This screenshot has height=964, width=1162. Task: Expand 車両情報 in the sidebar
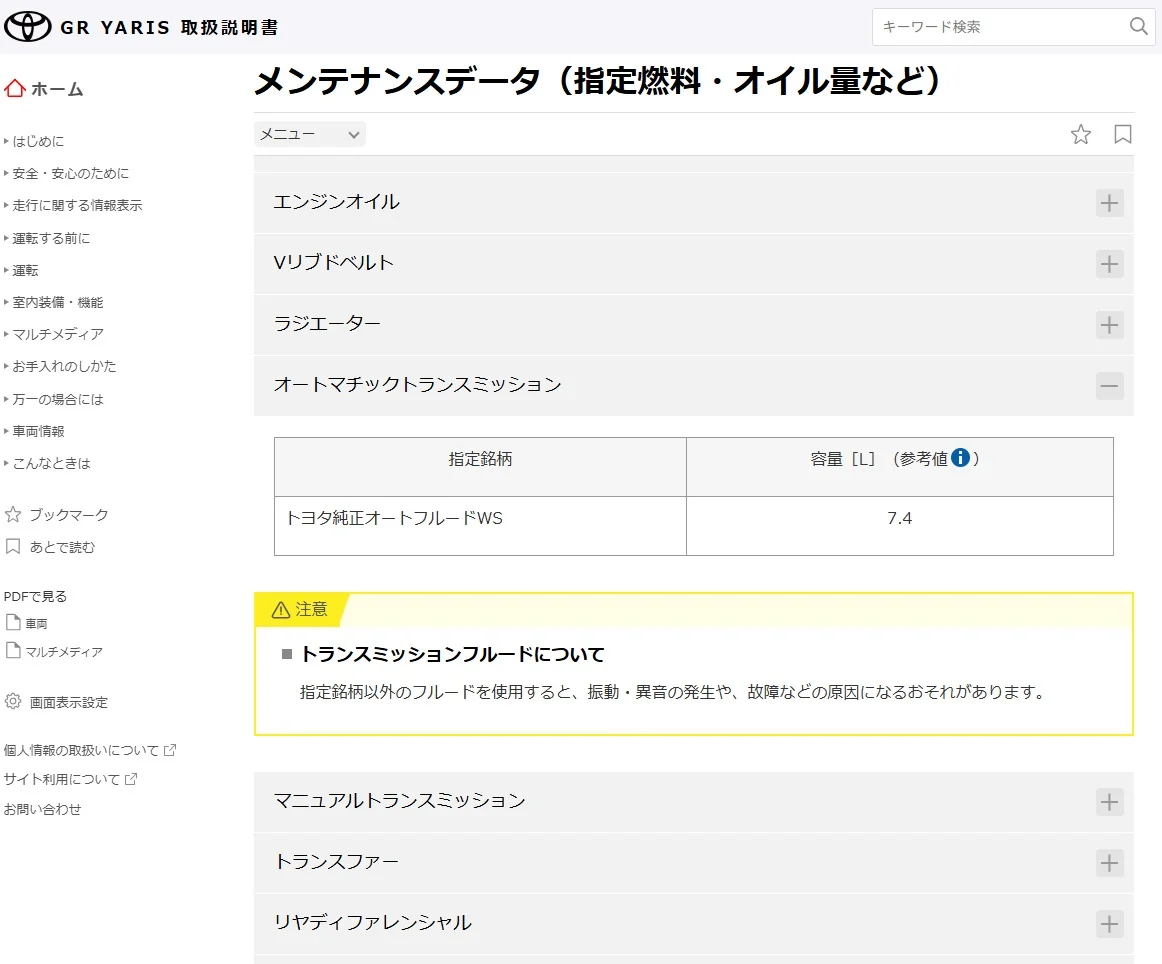click(x=34, y=431)
